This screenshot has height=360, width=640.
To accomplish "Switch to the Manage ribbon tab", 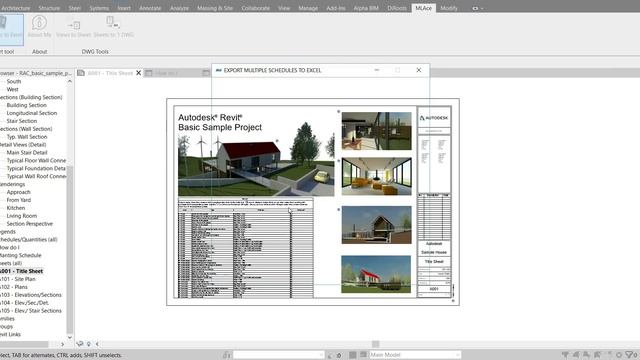I will (308, 8).
